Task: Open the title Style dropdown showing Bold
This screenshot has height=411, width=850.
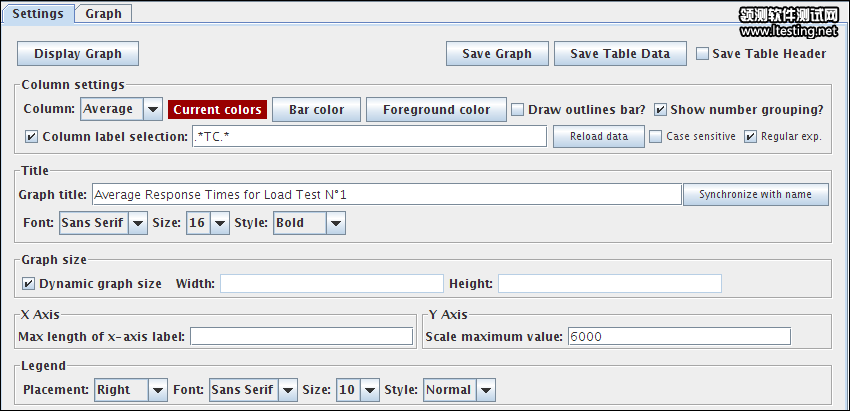Action: pos(309,223)
